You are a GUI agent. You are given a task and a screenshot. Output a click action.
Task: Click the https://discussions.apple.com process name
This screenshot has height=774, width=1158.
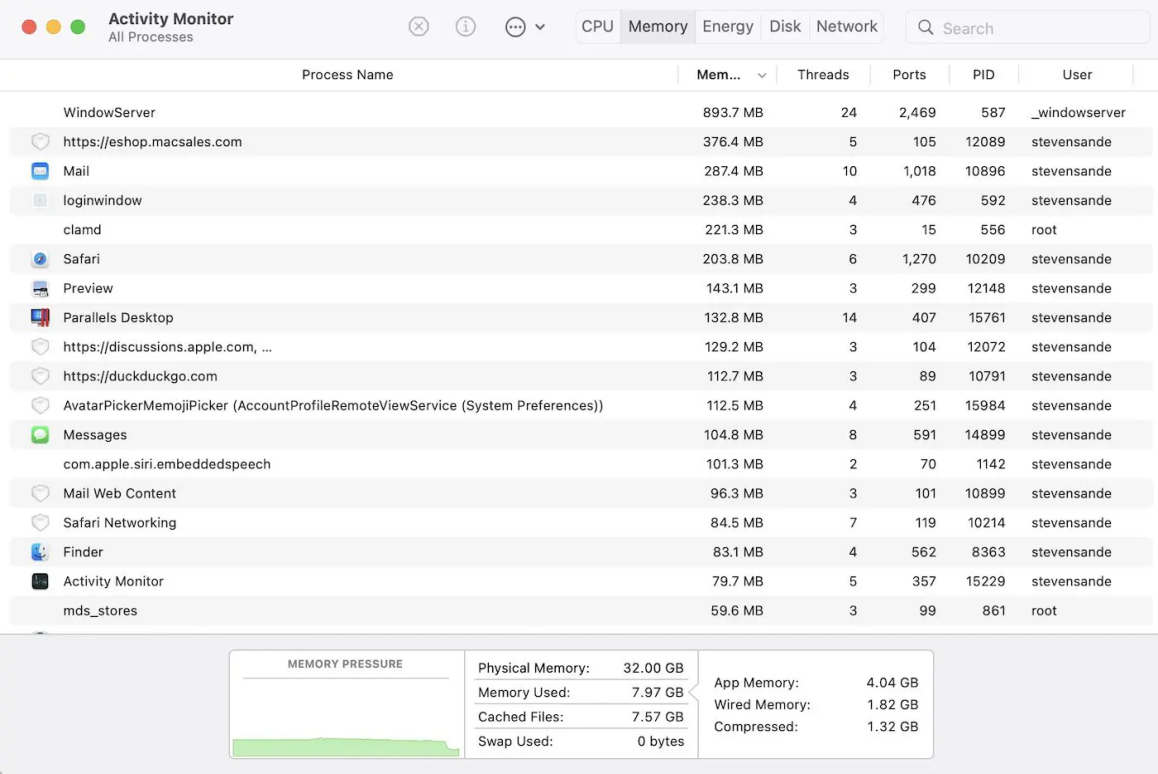coord(167,347)
